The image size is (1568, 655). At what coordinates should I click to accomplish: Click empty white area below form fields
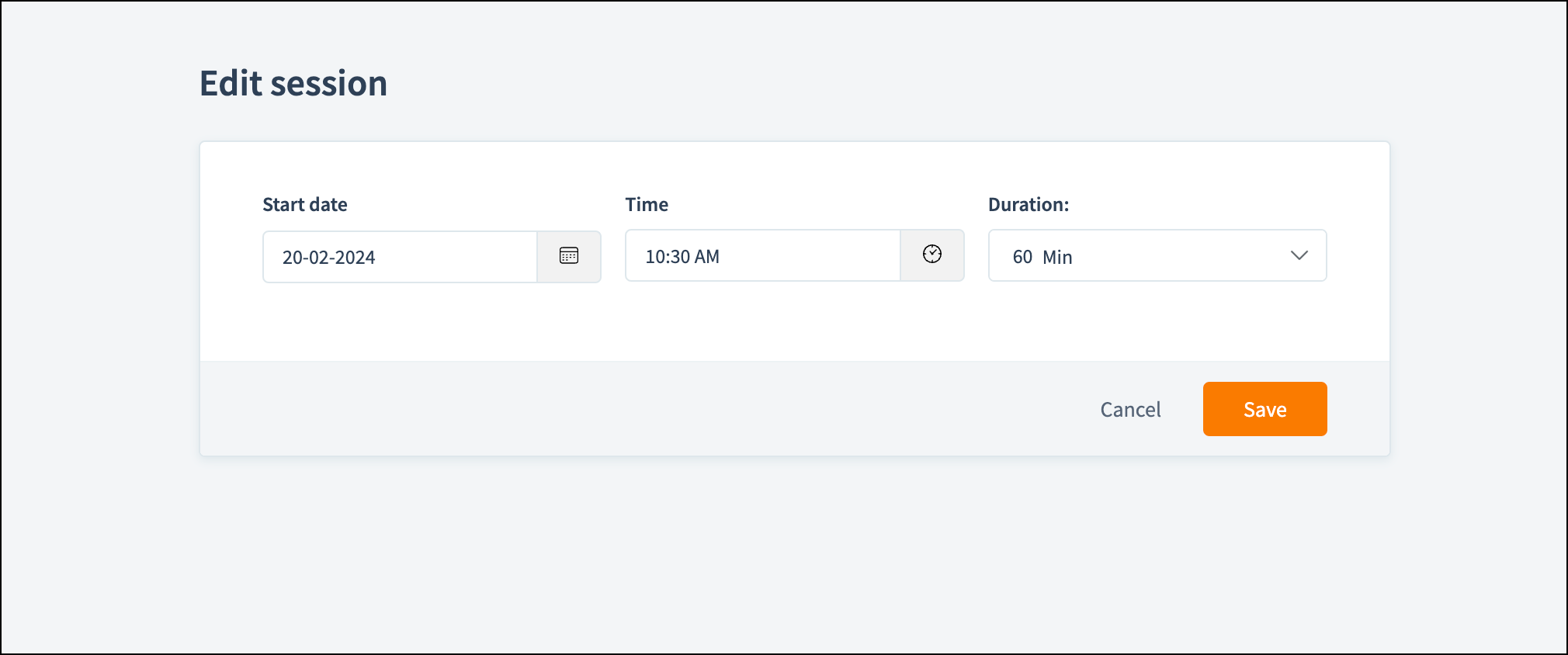794,322
